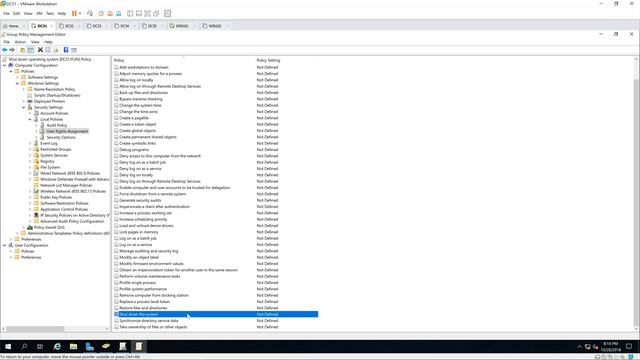Open the Action Center notification icon
Image resolution: width=640 pixels, height=360 pixels.
tap(629, 347)
